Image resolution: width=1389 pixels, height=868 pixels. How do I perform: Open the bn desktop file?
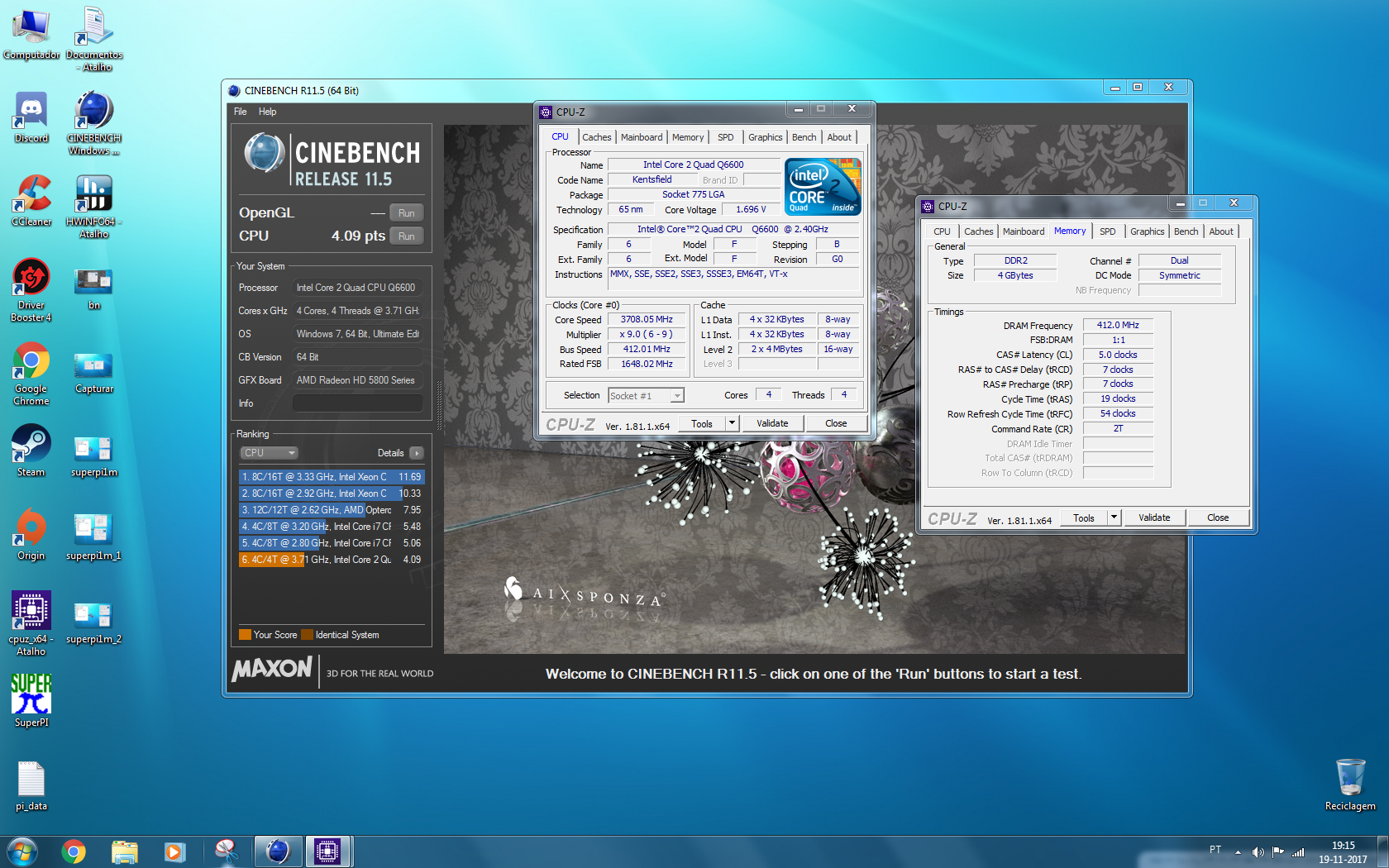(94, 288)
